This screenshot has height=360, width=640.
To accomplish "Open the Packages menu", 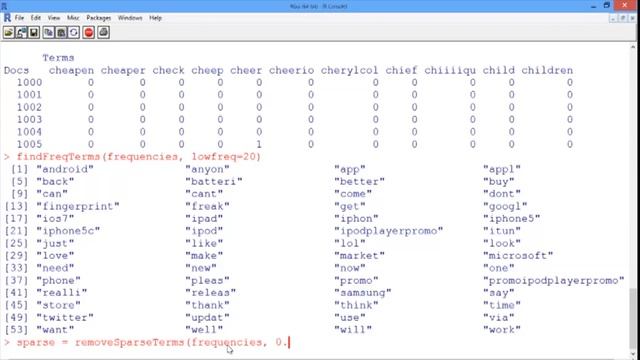I will point(98,18).
